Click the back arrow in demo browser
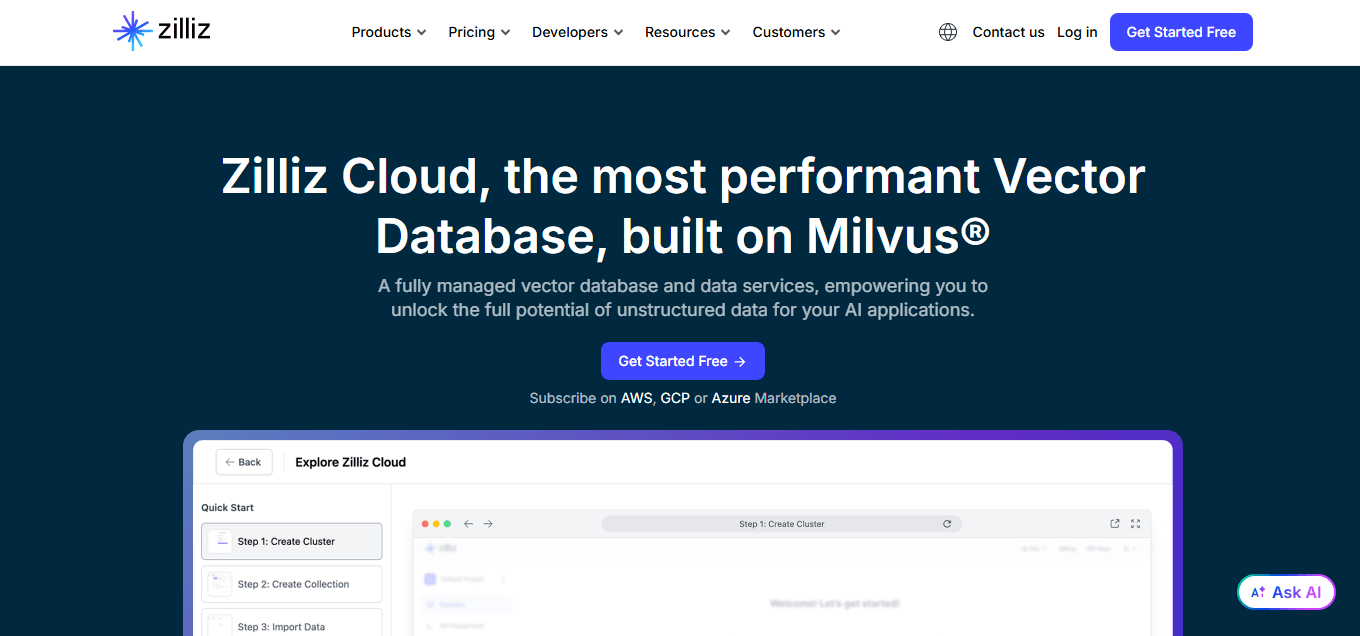This screenshot has height=636, width=1360. (x=468, y=524)
